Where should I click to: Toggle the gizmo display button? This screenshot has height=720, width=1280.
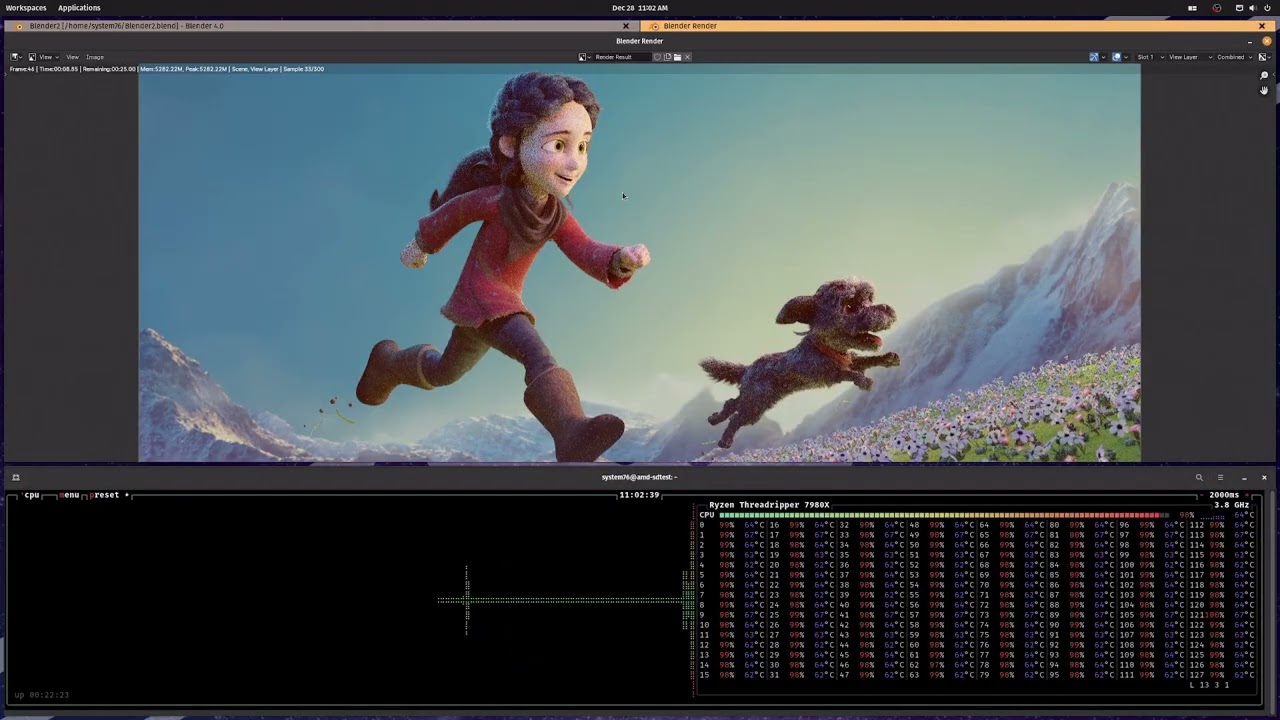pos(1096,57)
